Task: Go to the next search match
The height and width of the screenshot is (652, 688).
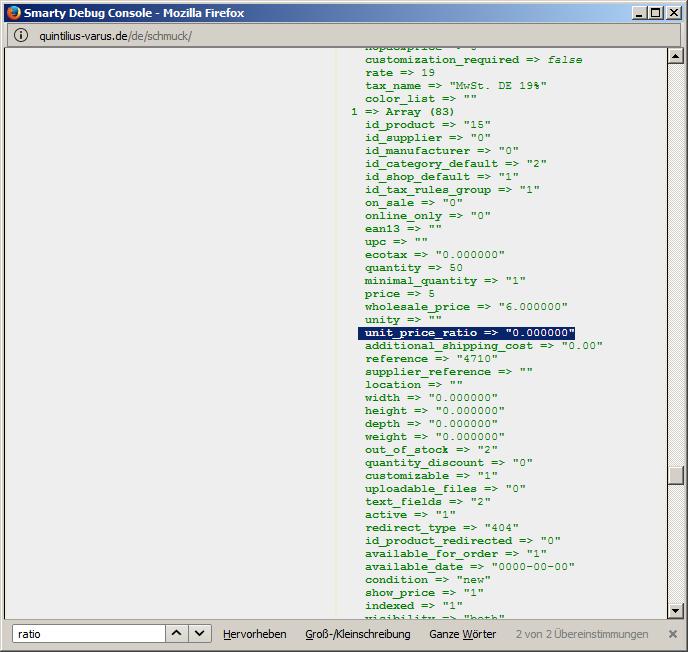Action: click(200, 634)
